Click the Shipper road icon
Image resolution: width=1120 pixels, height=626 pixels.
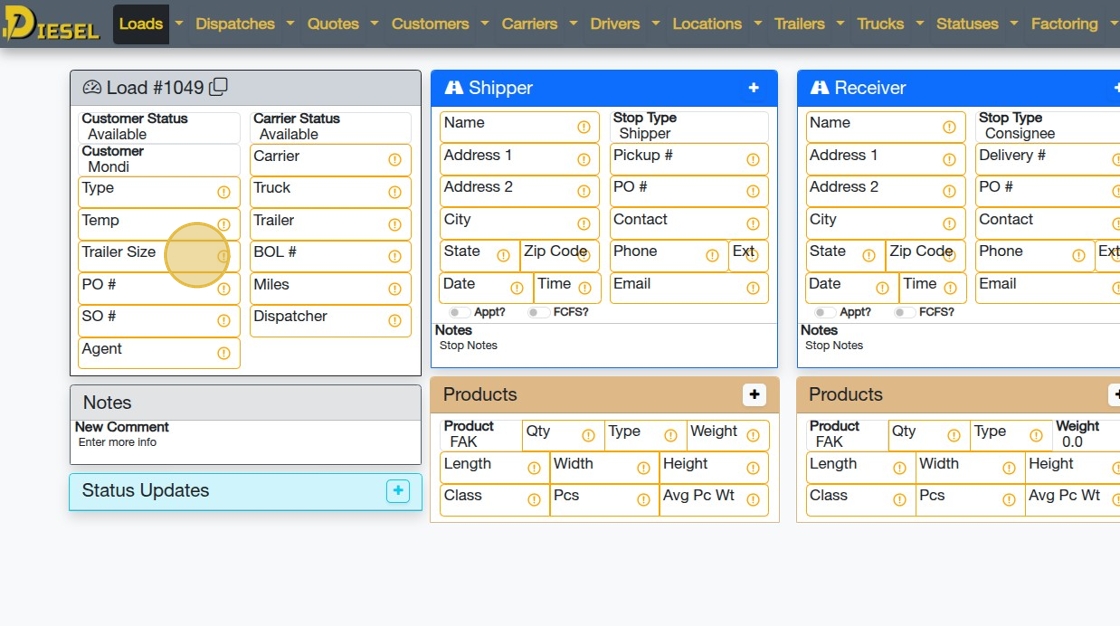pos(454,87)
